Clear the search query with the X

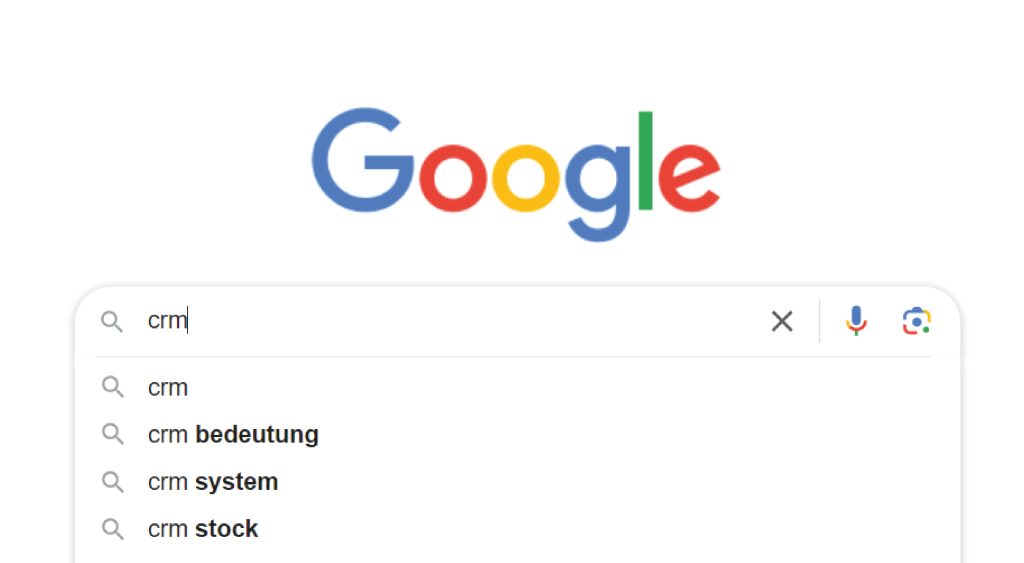click(782, 321)
